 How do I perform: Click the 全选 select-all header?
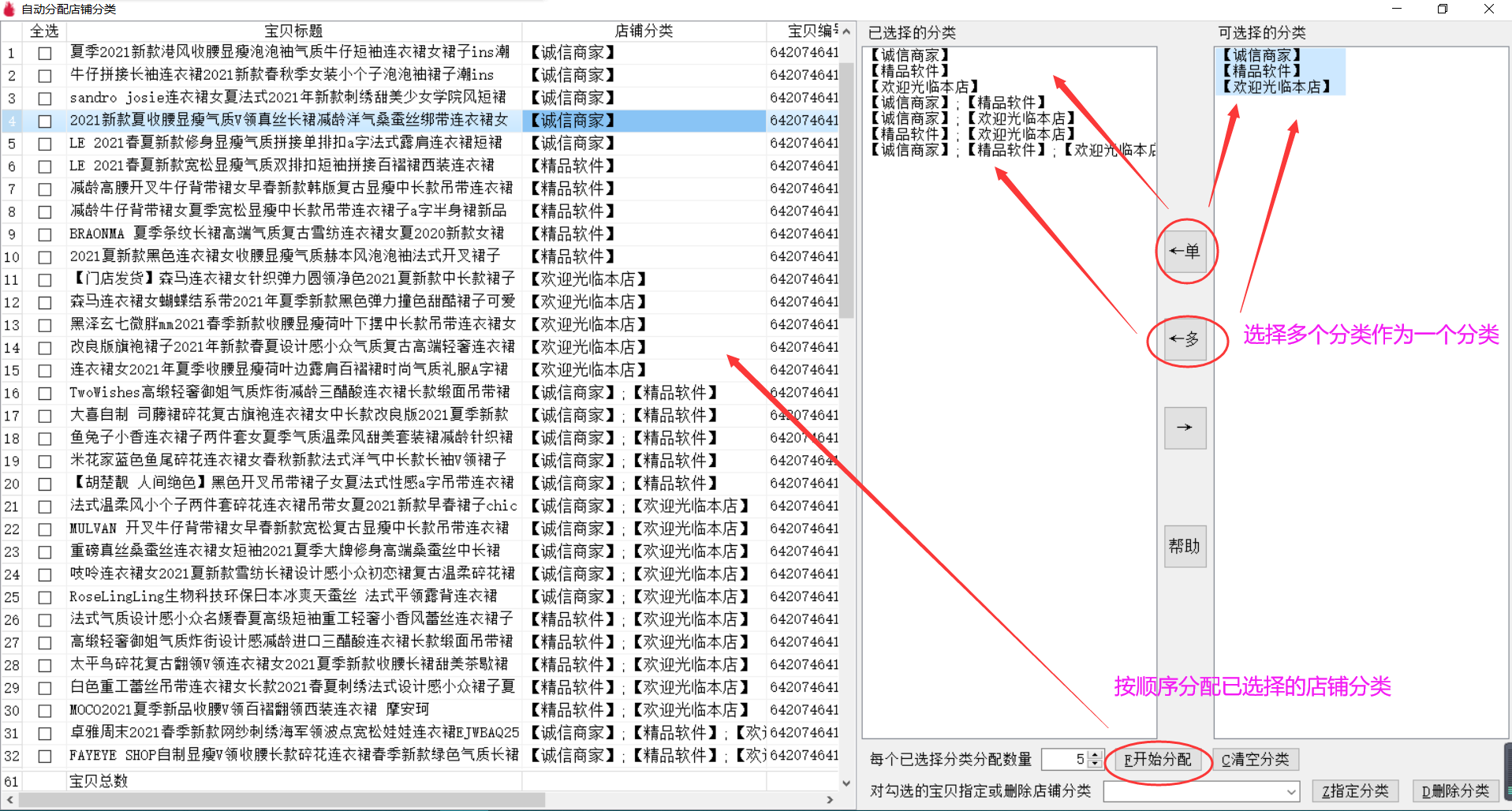click(x=44, y=31)
